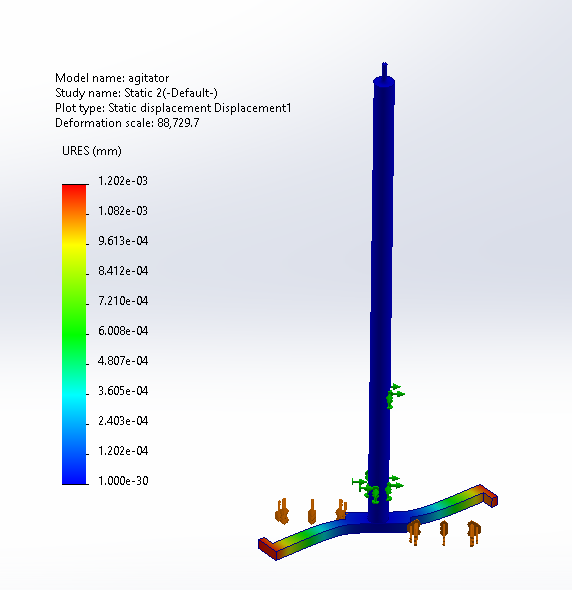572x590 pixels.
Task: Click the right group of orange load arrows
Action: click(444, 532)
